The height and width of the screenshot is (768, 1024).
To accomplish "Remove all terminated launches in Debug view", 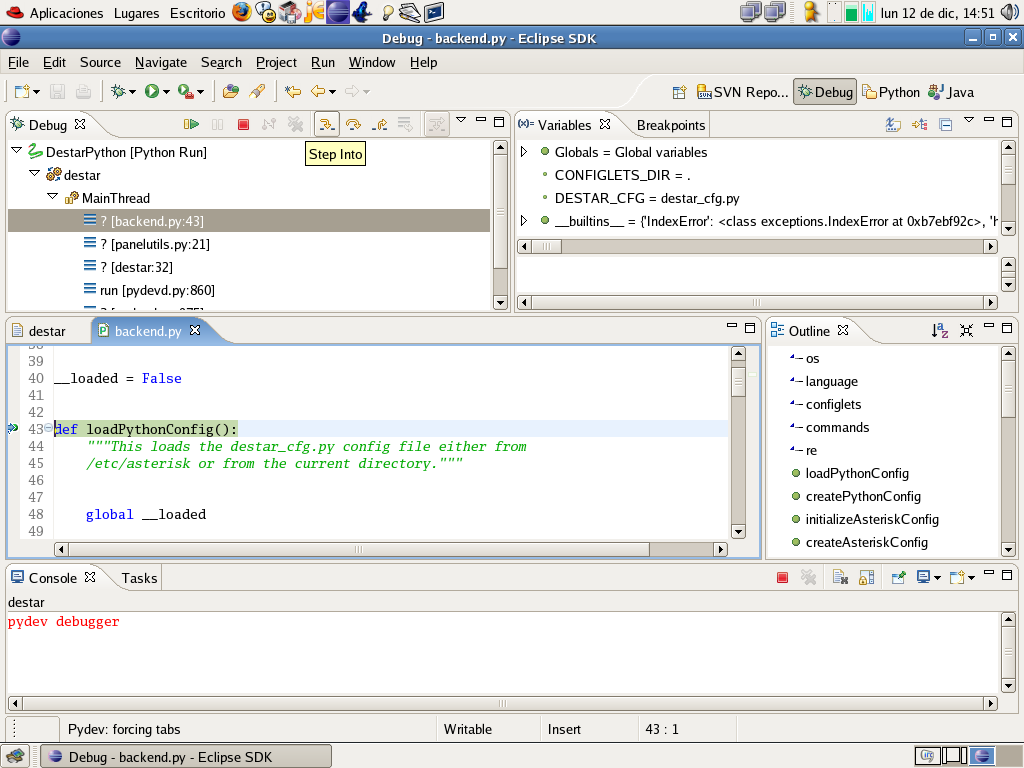I will pyautogui.click(x=295, y=124).
